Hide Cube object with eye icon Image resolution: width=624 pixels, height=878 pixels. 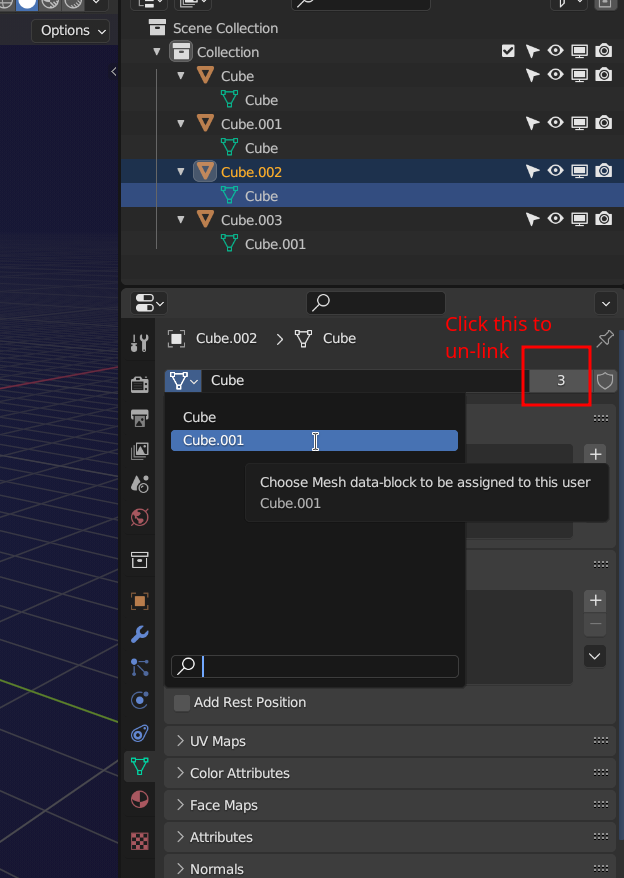(555, 74)
